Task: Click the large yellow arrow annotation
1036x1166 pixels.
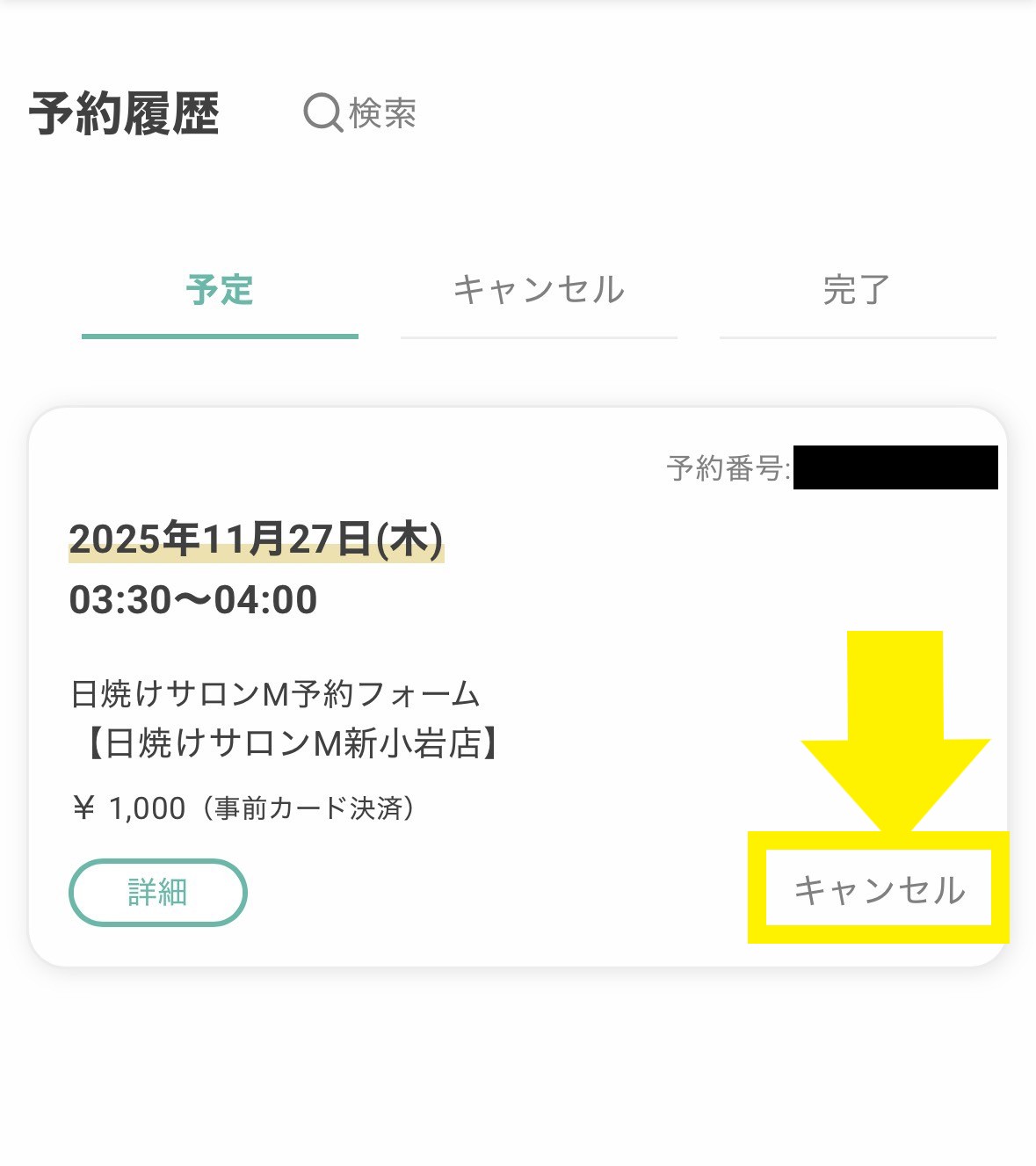Action: pos(895,729)
